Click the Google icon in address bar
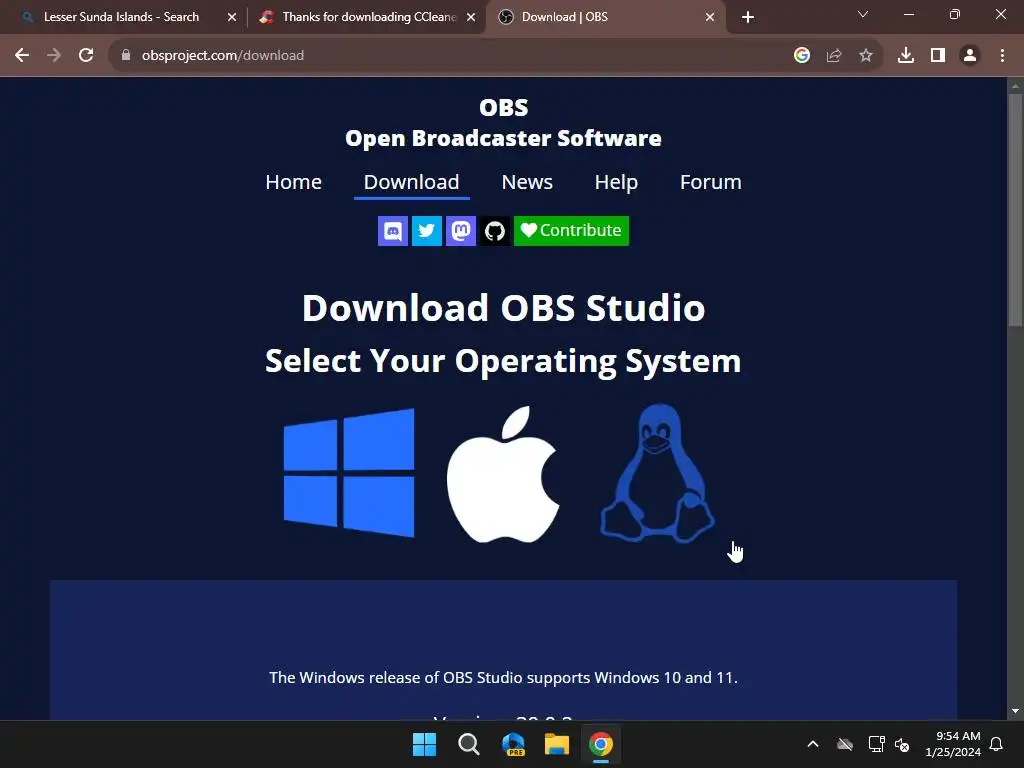Viewport: 1024px width, 768px height. point(802,56)
